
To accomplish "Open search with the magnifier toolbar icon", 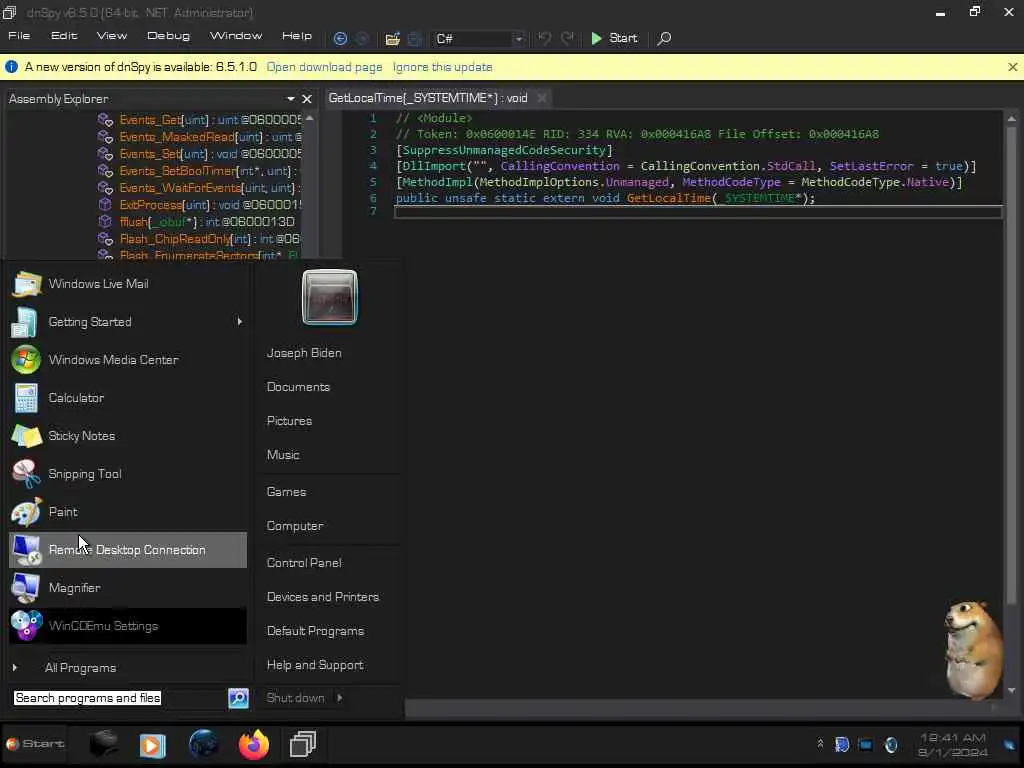I will [664, 39].
